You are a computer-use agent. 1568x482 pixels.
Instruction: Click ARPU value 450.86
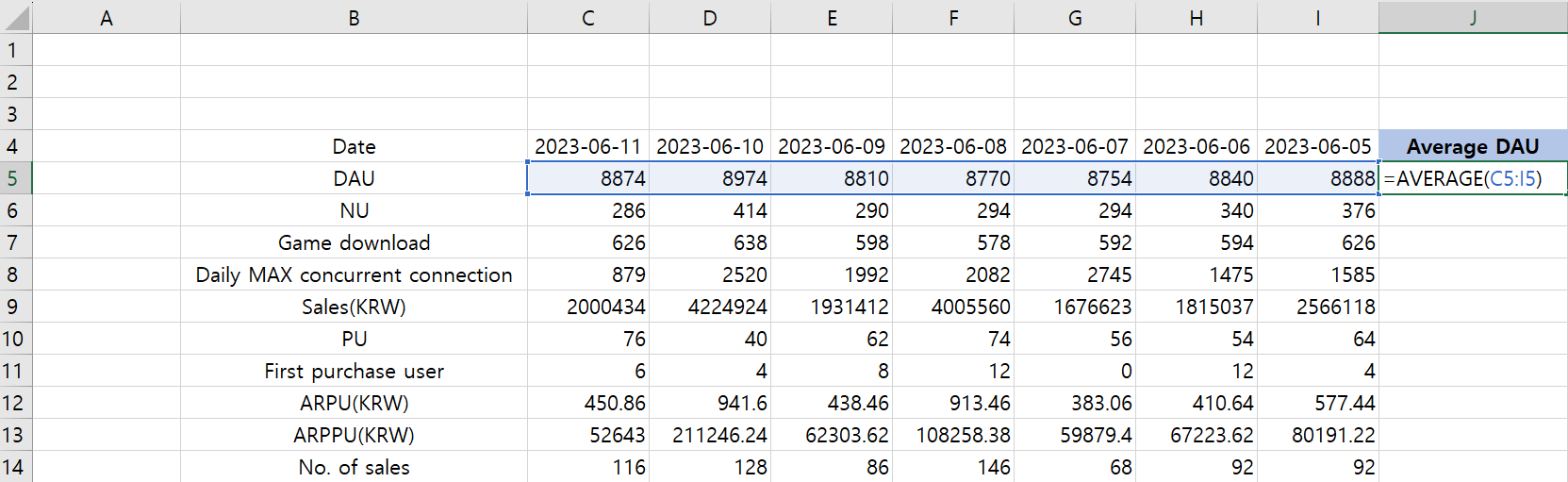(x=588, y=403)
